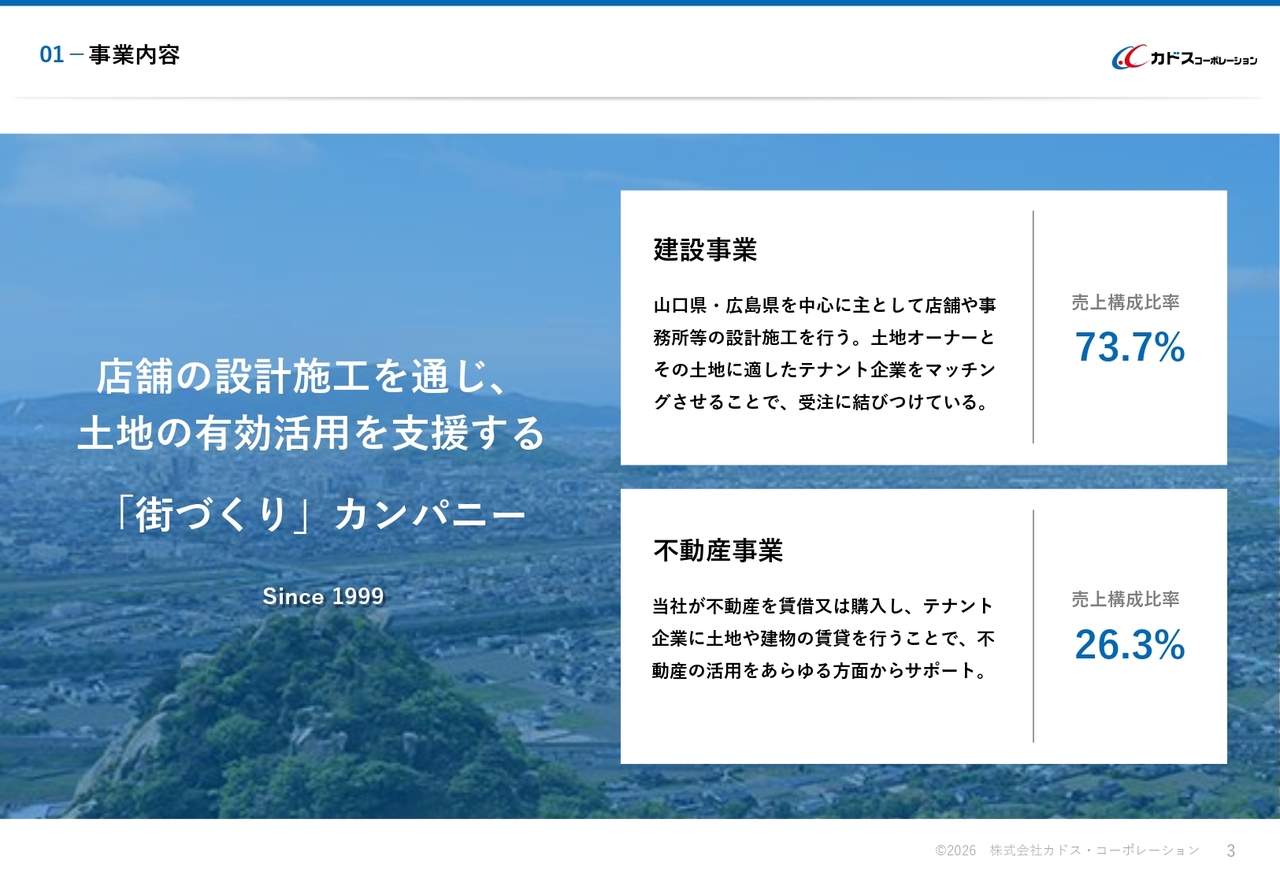Select the 建設事業 card heading

(705, 250)
